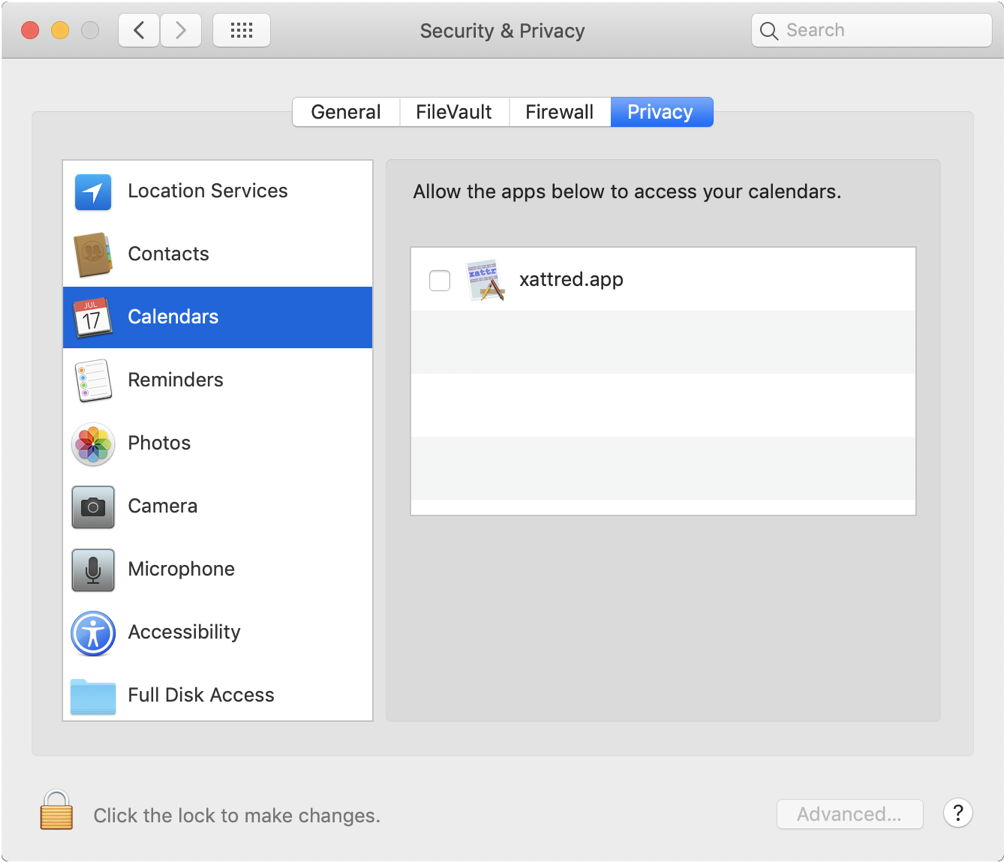Show all preferences grid button

click(241, 30)
